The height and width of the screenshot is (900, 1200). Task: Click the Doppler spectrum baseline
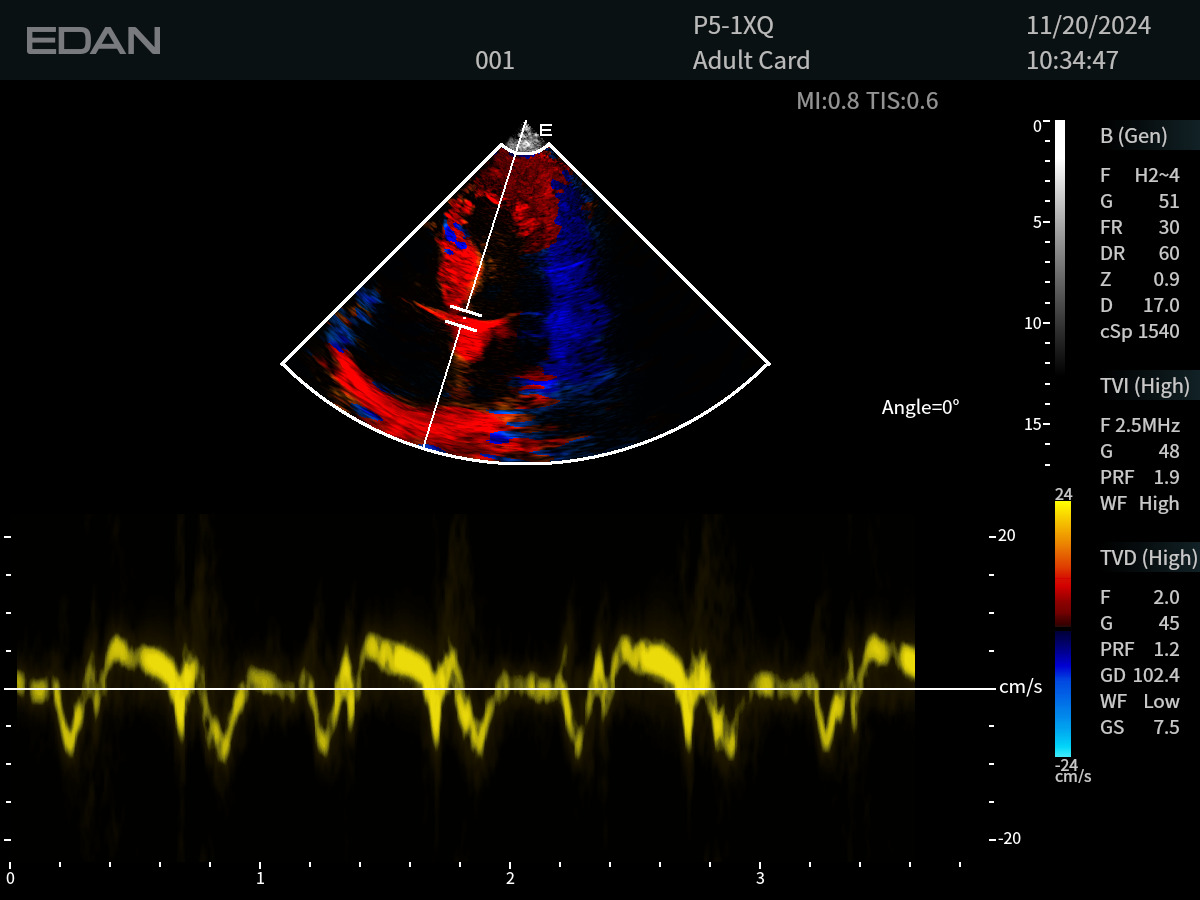500,689
